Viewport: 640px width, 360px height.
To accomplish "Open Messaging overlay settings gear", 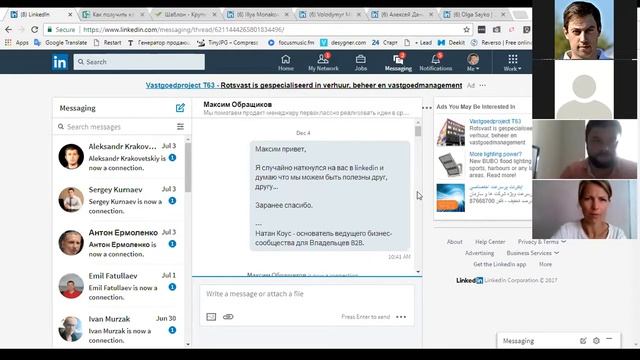I will [596, 341].
